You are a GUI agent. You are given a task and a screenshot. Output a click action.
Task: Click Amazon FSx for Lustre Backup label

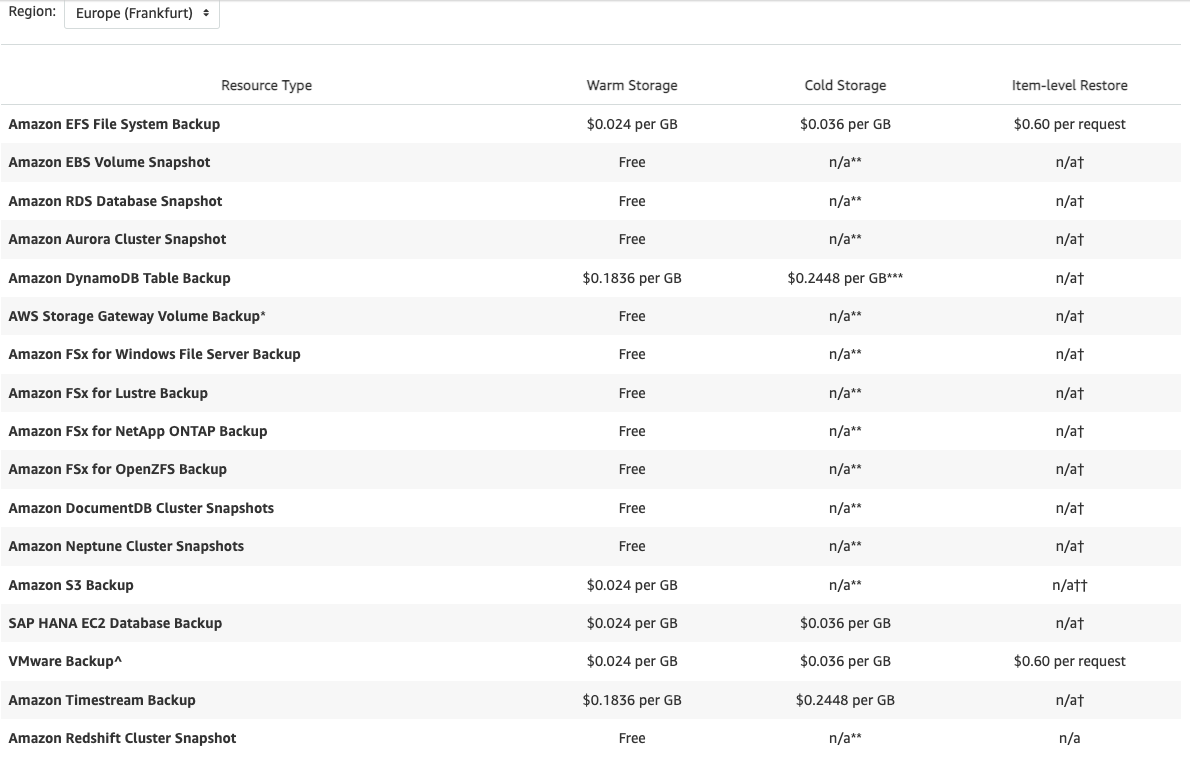tap(108, 393)
